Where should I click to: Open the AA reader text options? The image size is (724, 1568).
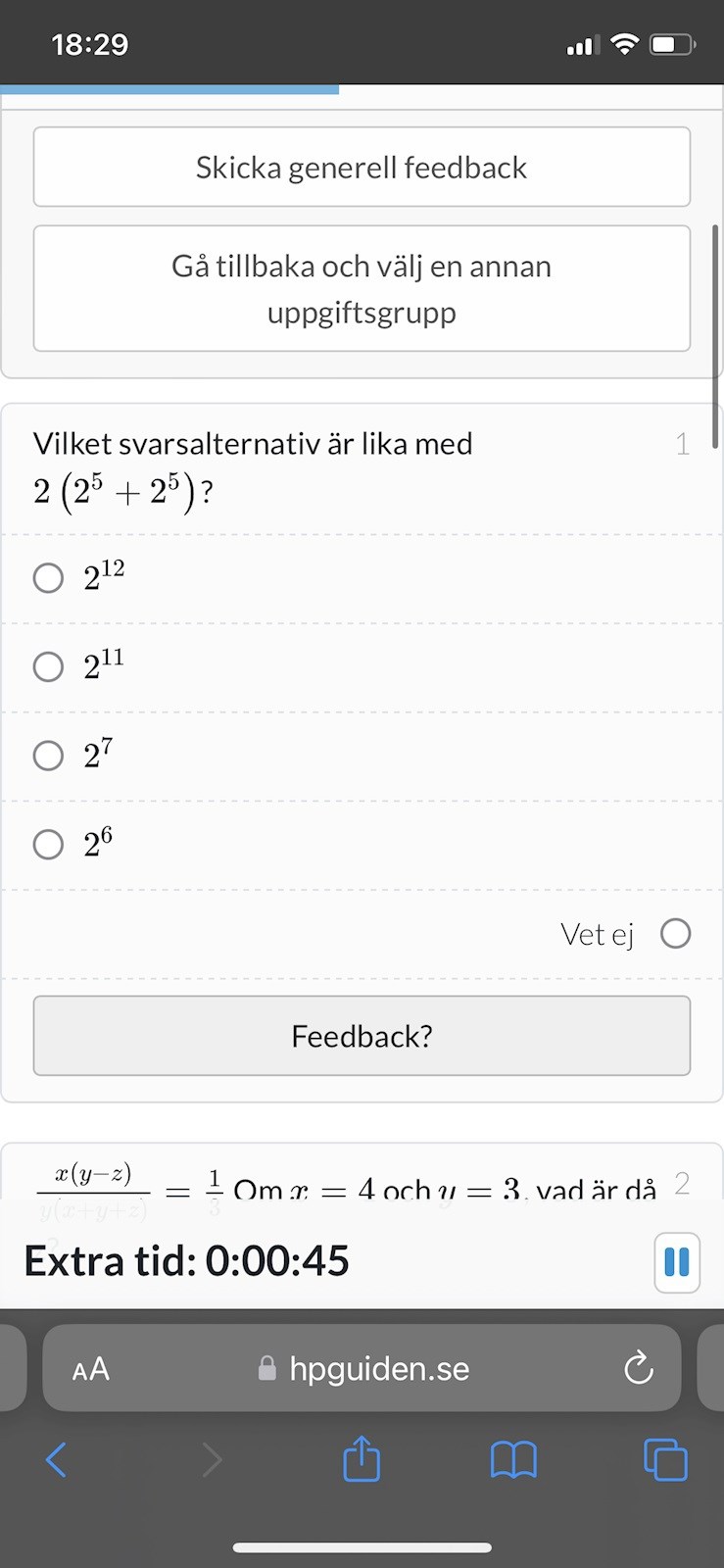pyautogui.click(x=91, y=1369)
